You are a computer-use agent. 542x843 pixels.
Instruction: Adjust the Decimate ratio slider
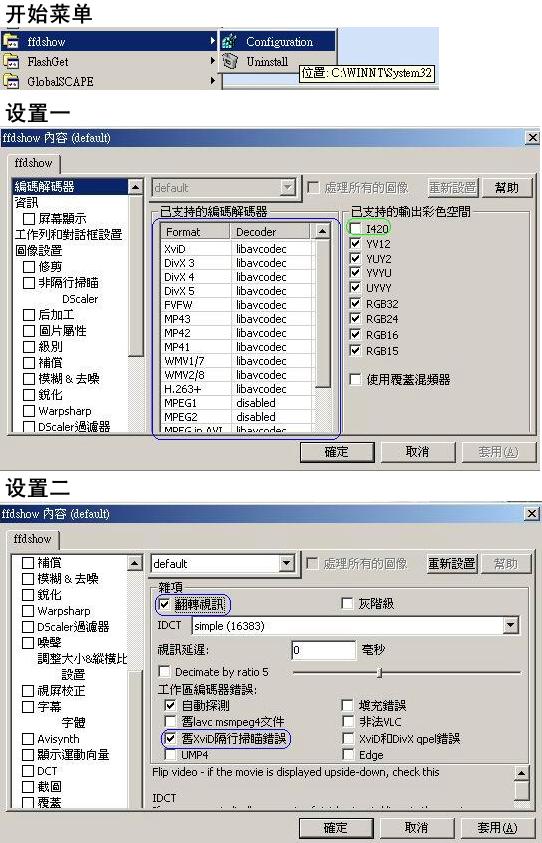[x=380, y=672]
